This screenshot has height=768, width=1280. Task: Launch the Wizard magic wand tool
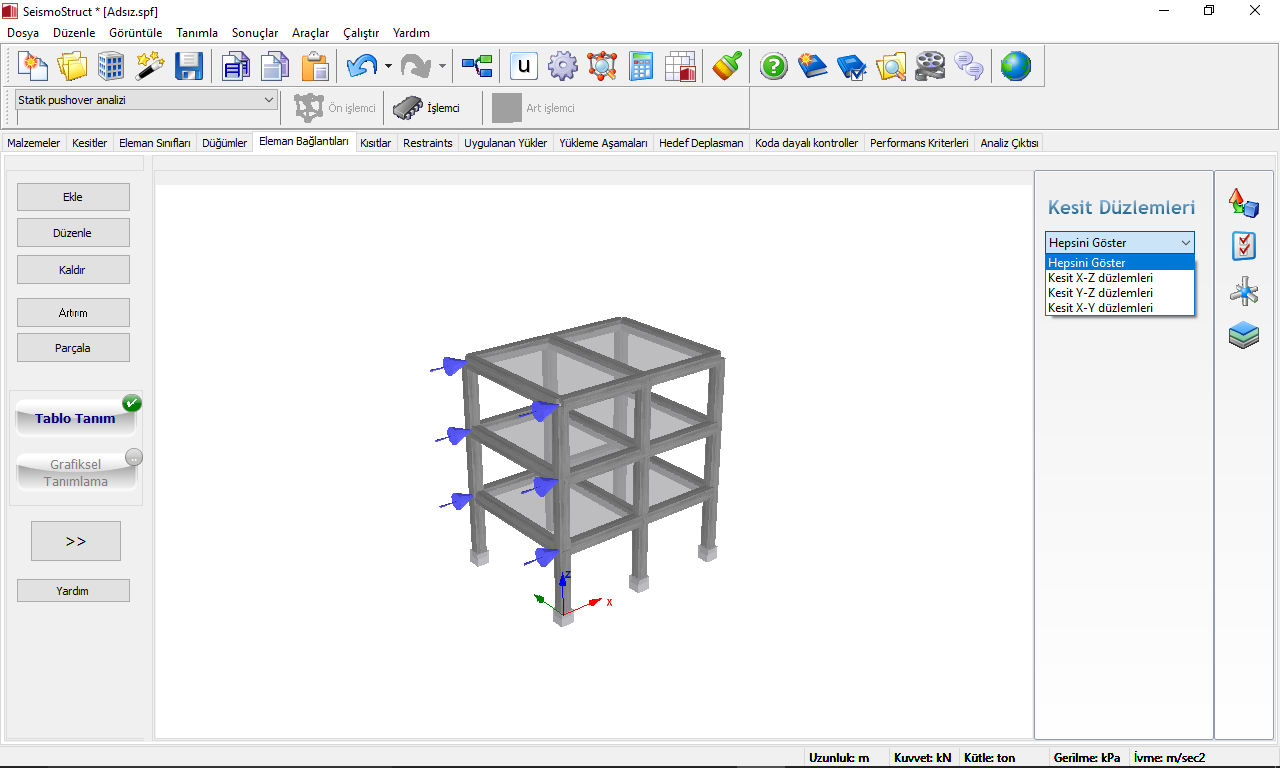click(x=150, y=67)
